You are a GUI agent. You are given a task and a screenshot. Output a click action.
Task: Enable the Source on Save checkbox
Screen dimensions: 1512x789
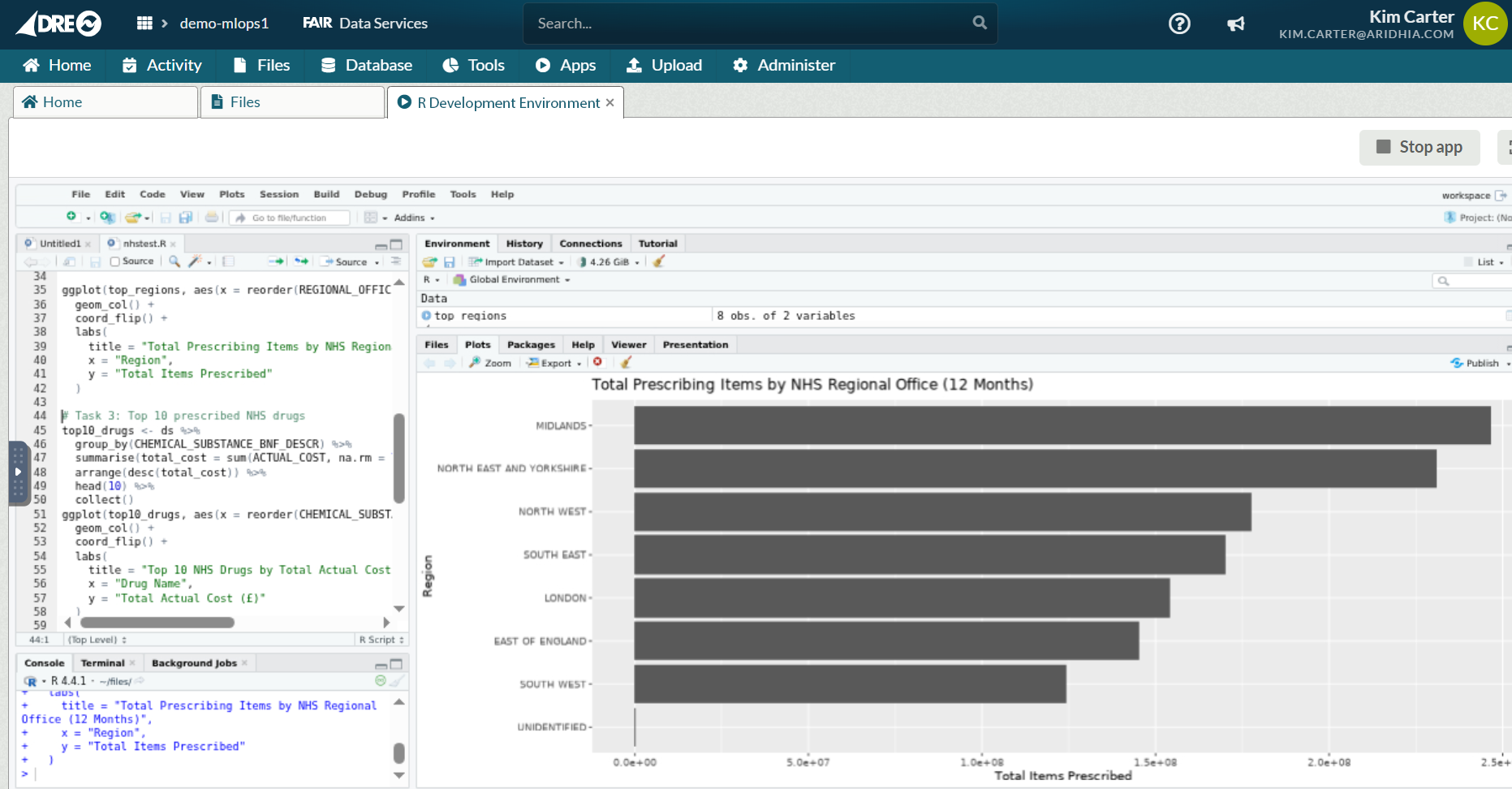(x=115, y=261)
